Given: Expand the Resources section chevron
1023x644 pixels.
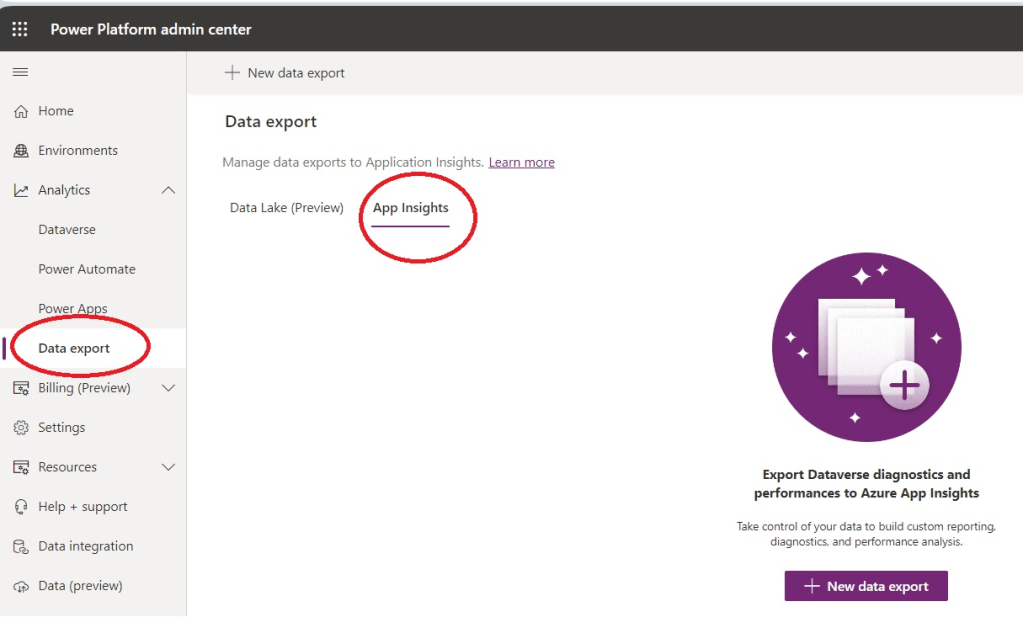Looking at the screenshot, I should point(168,467).
